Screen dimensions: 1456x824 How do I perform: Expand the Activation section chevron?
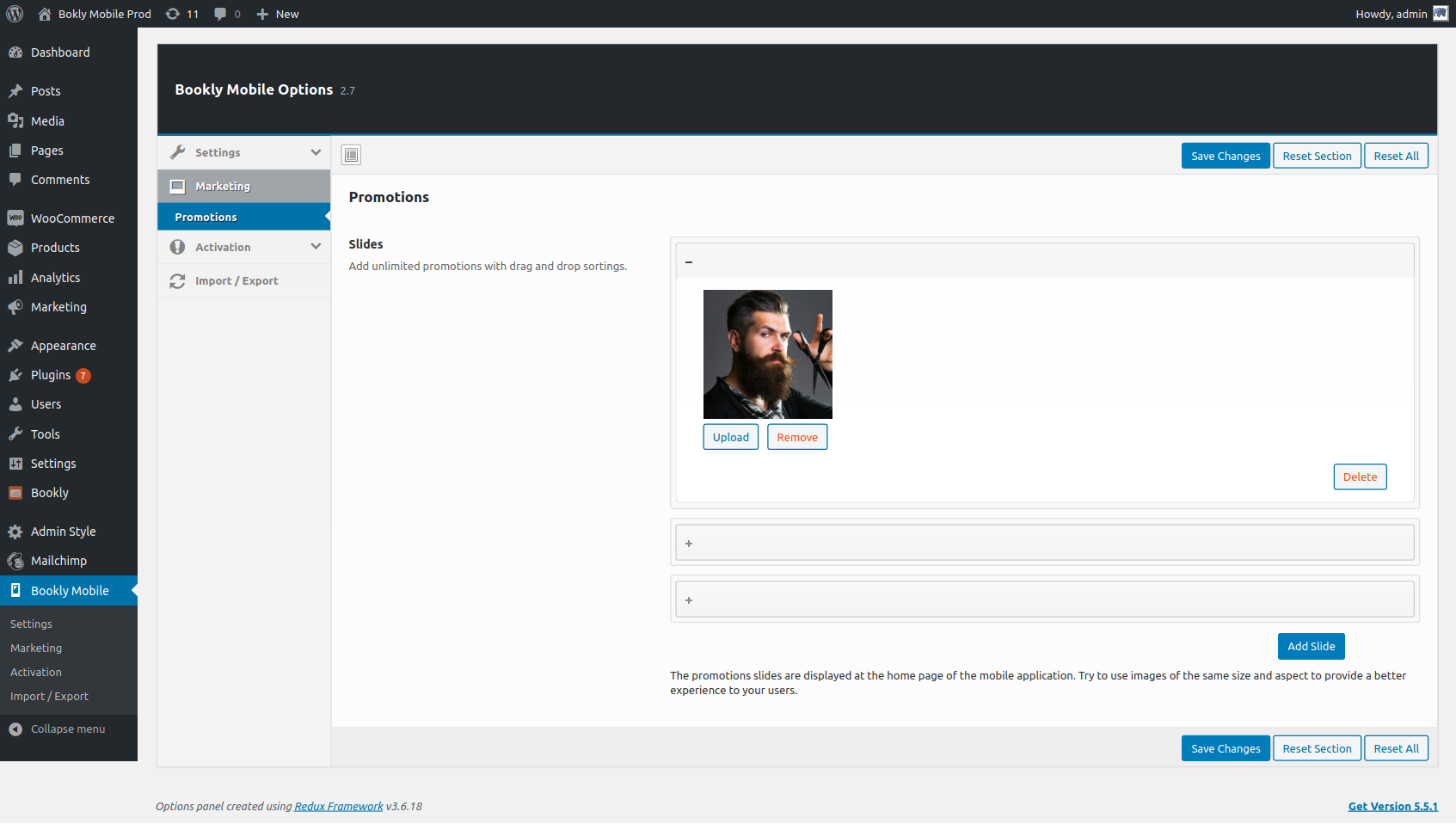click(316, 247)
